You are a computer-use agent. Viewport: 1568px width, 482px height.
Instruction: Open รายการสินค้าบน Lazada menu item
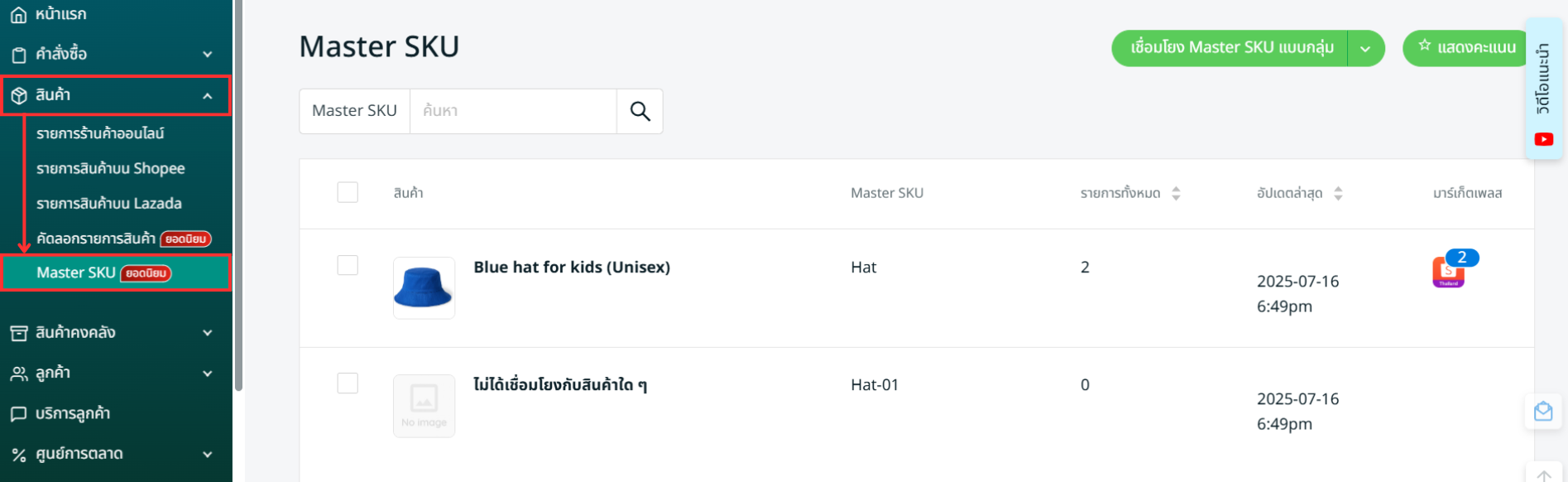click(108, 203)
